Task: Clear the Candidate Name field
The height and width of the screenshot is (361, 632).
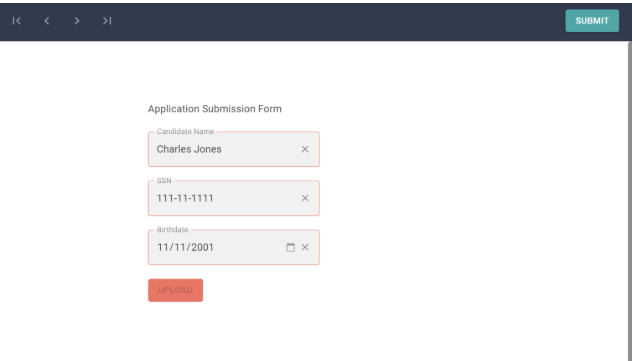Action: pyautogui.click(x=305, y=149)
